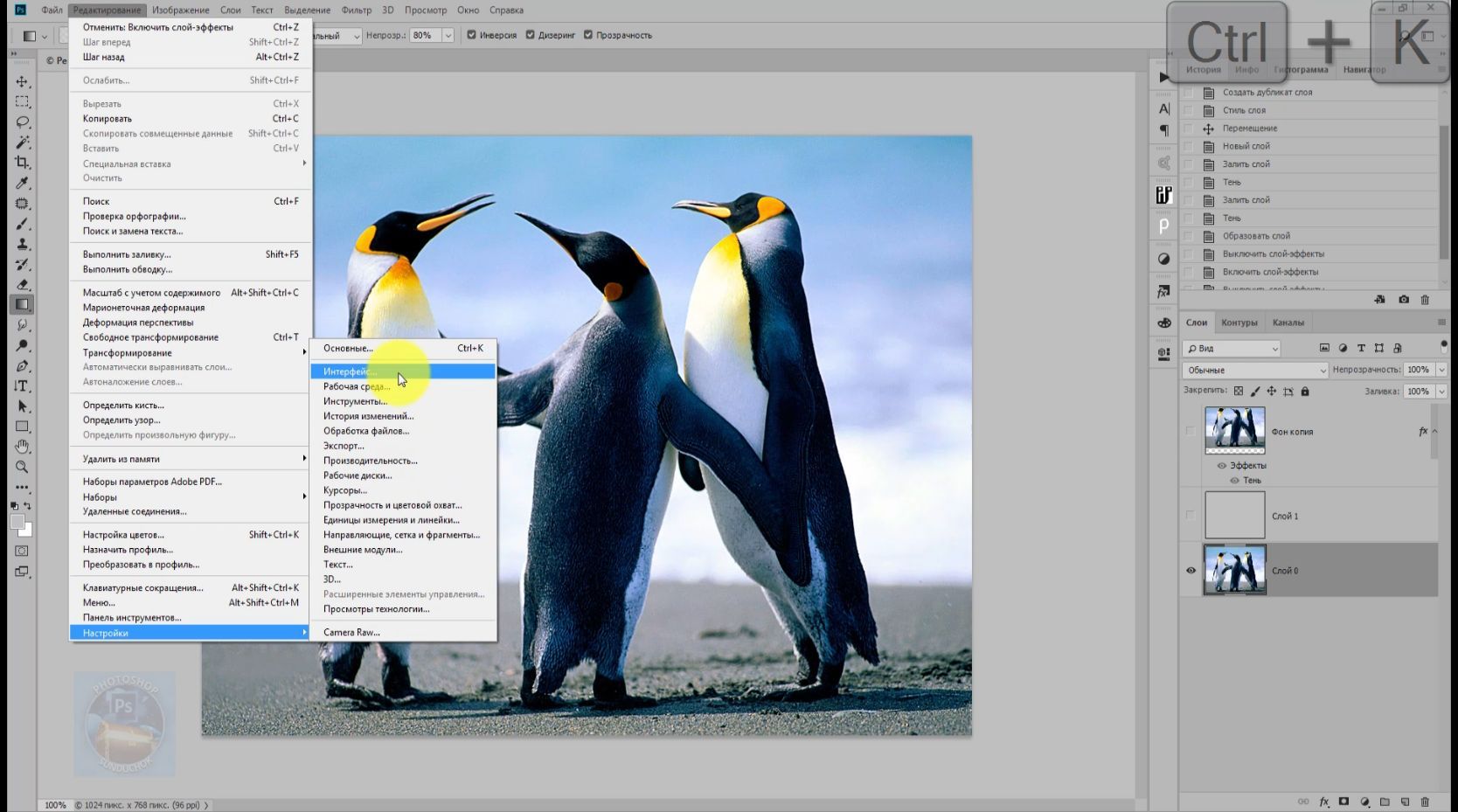This screenshot has width=1458, height=812.
Task: Select the Move tool
Action: tap(22, 81)
